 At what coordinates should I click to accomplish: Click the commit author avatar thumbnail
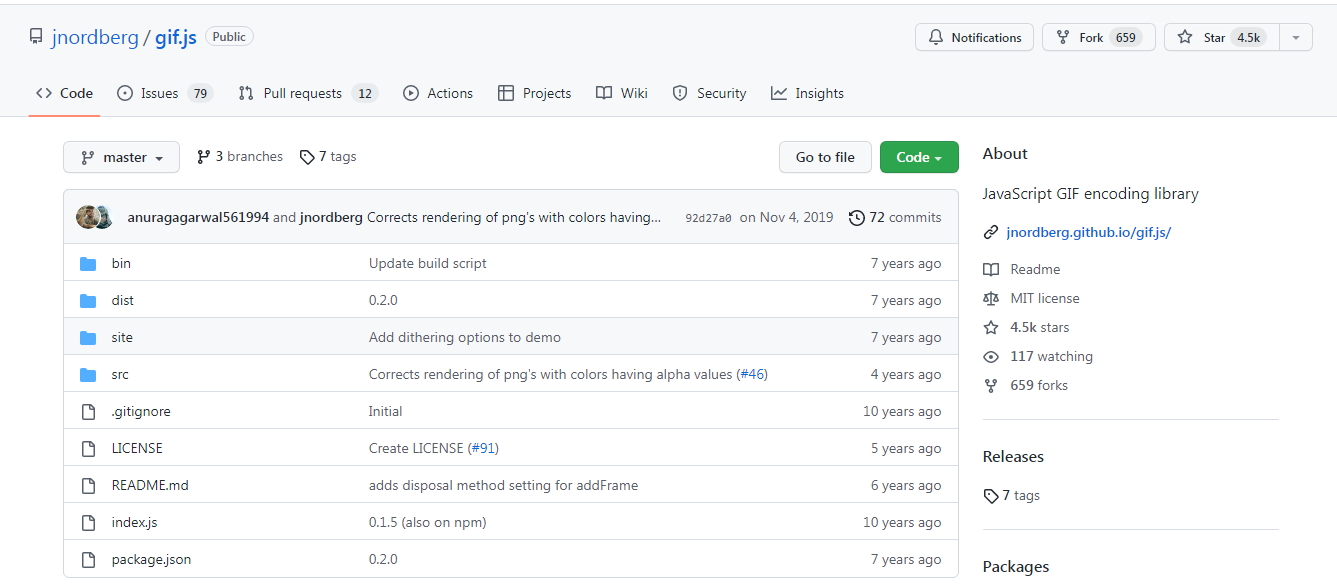tap(94, 217)
